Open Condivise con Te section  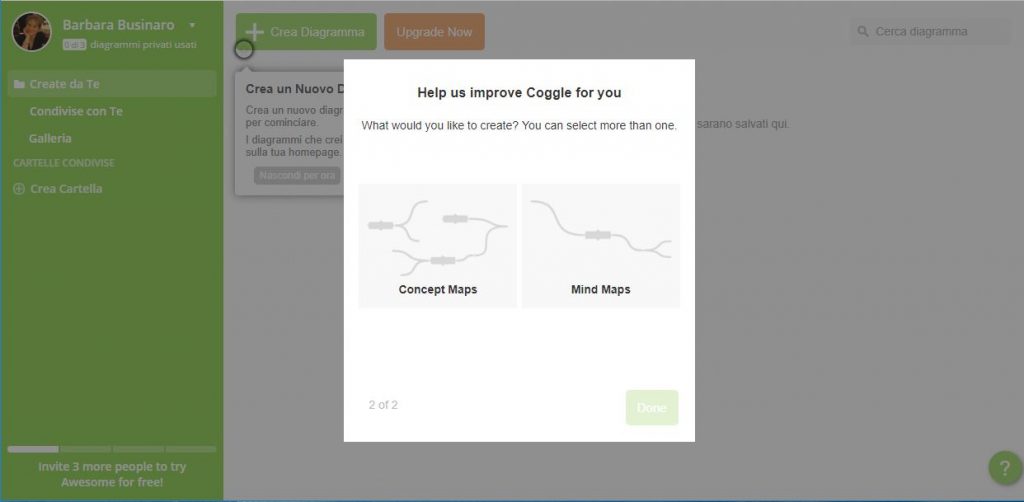click(76, 112)
